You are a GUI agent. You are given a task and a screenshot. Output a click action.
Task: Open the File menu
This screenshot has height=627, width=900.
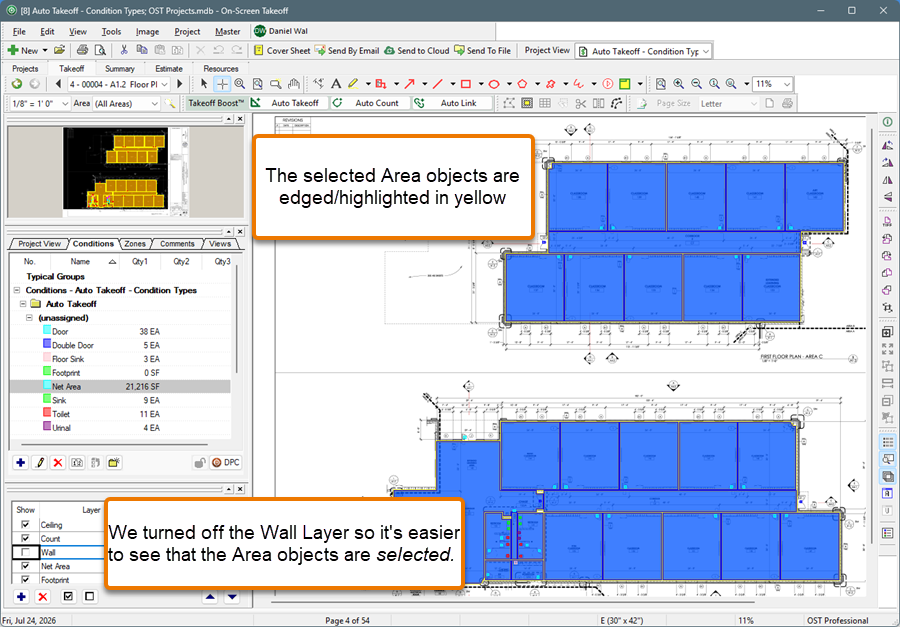click(x=19, y=32)
